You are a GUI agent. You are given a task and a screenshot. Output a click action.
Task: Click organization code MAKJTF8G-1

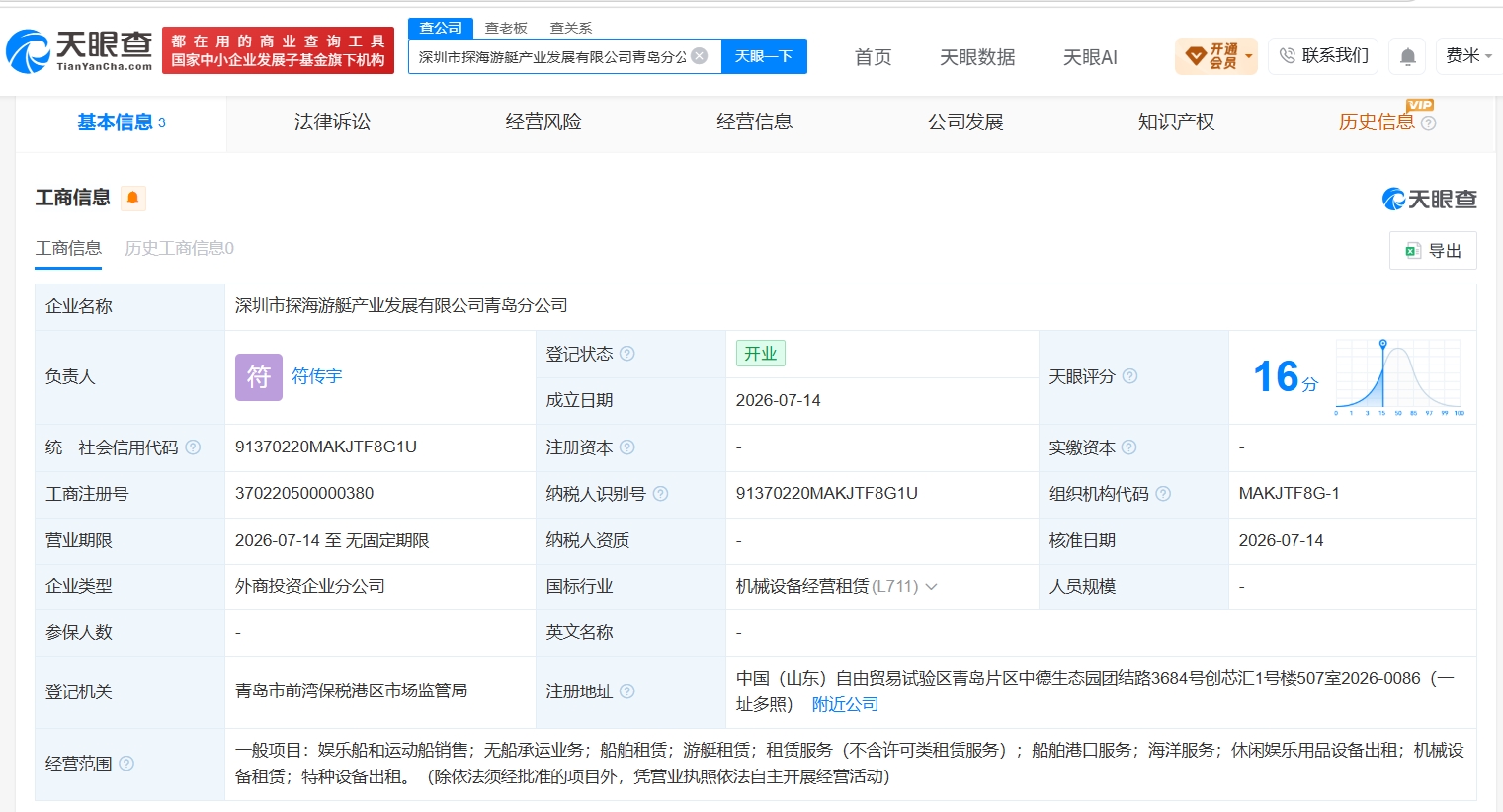(1290, 493)
